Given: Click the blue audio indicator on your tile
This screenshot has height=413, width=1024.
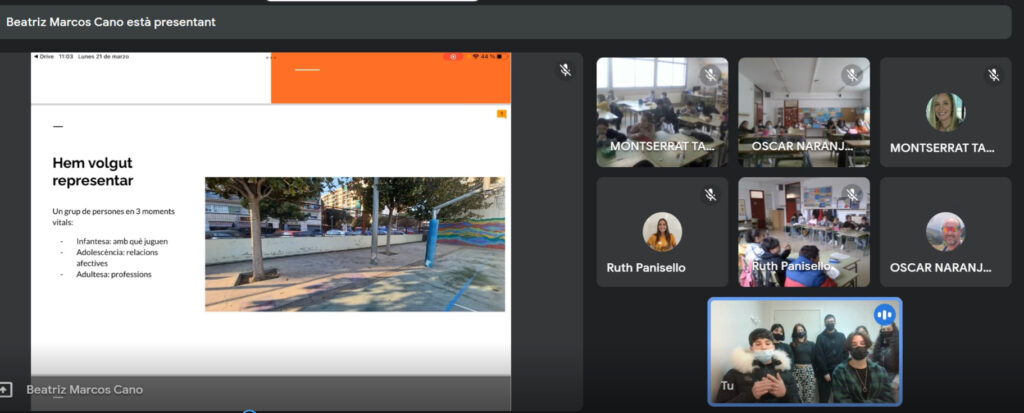Looking at the screenshot, I should [884, 316].
